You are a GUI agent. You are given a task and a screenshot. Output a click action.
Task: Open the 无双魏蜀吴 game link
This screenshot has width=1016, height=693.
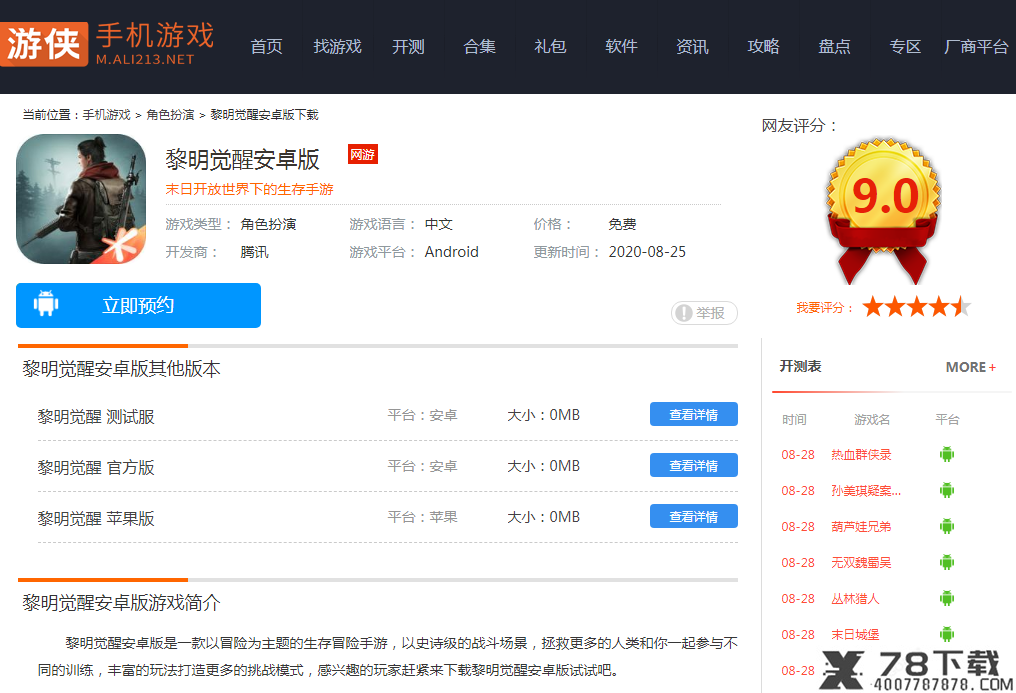pos(861,563)
